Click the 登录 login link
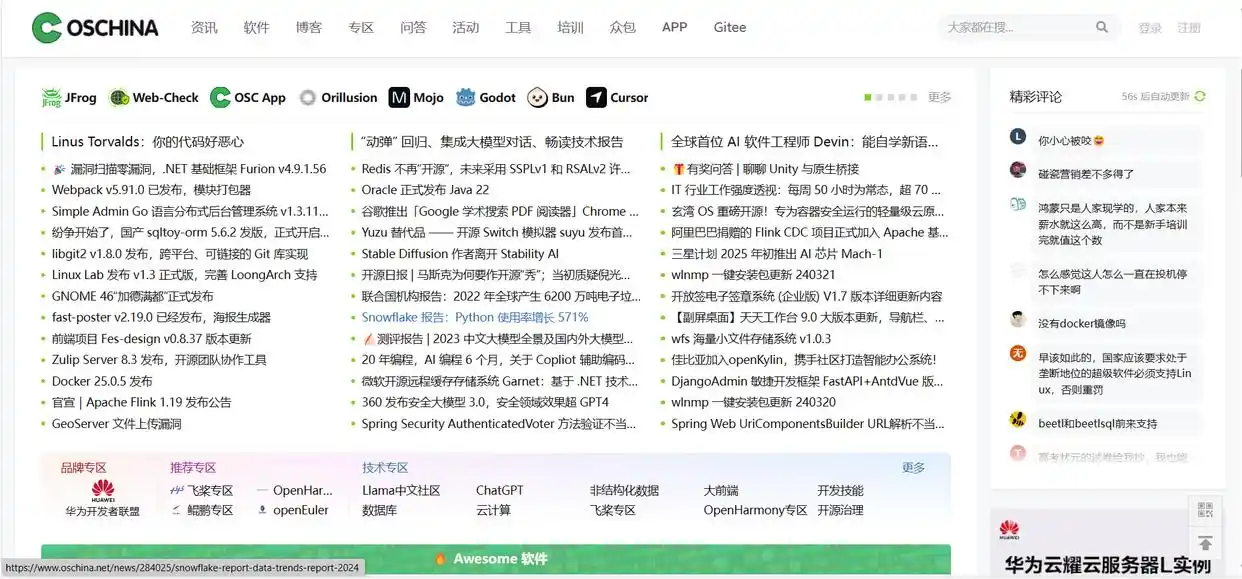 click(x=1150, y=28)
